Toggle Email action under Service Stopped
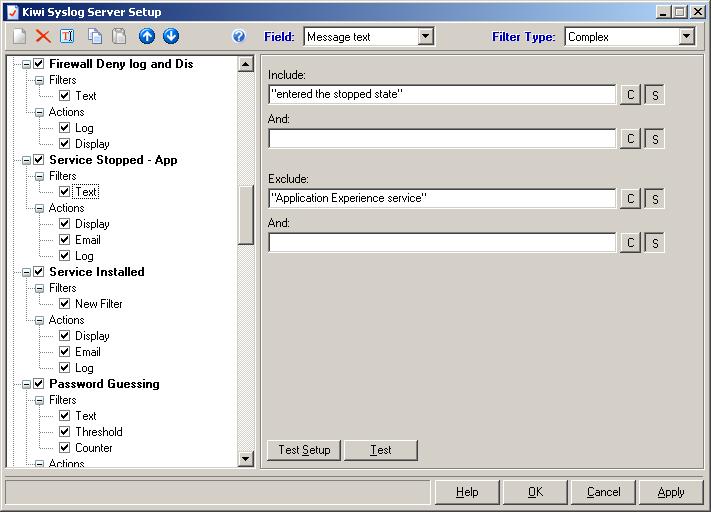Screen dimensions: 711x512 (x=64, y=239)
